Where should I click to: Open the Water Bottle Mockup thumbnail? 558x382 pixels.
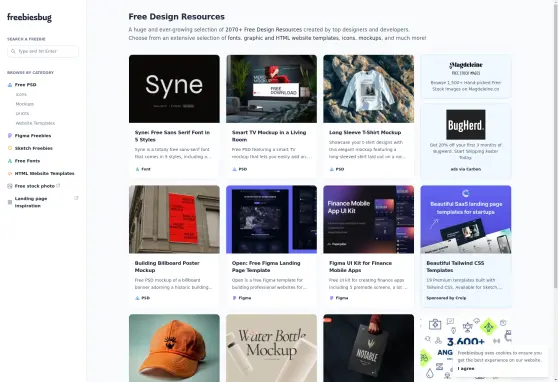tap(272, 348)
